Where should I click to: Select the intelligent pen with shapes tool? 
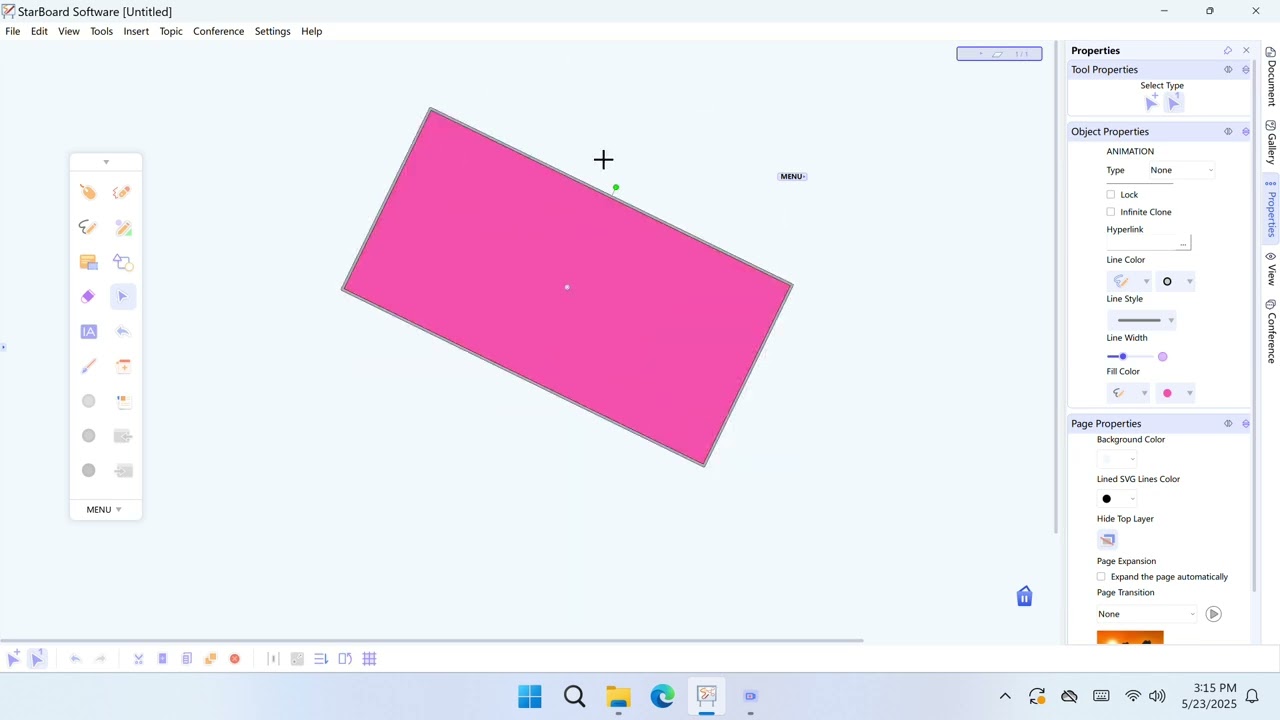click(123, 227)
